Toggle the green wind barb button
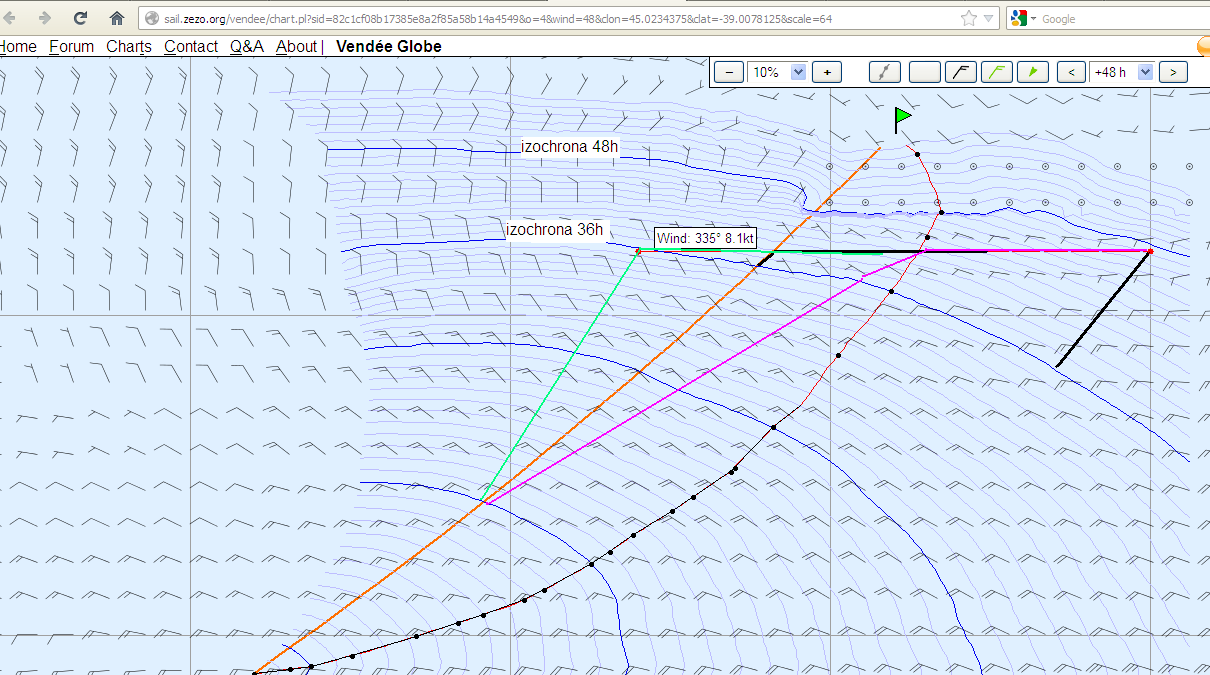 (x=998, y=72)
